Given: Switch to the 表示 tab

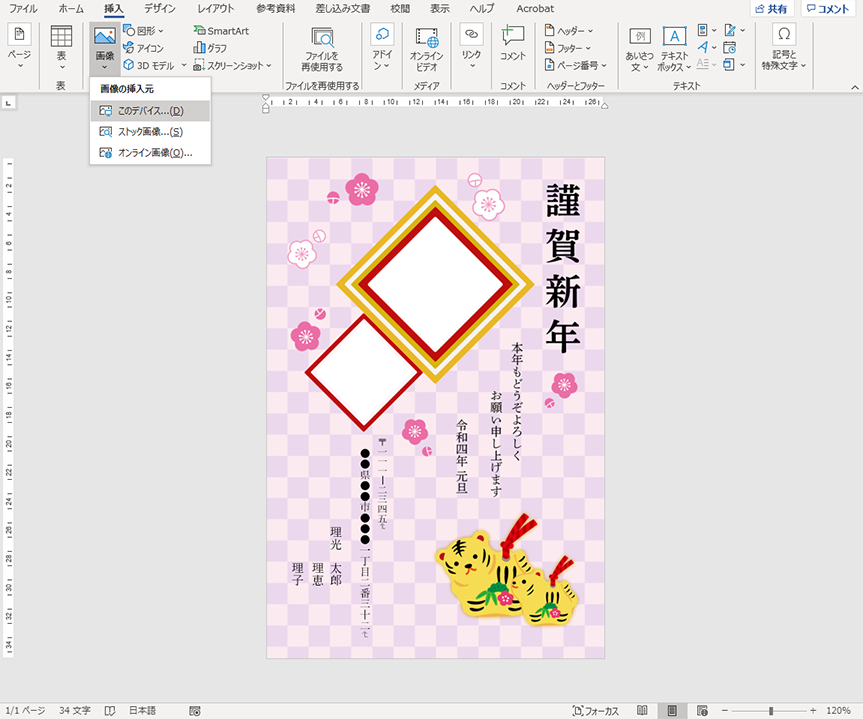Looking at the screenshot, I should coord(440,9).
